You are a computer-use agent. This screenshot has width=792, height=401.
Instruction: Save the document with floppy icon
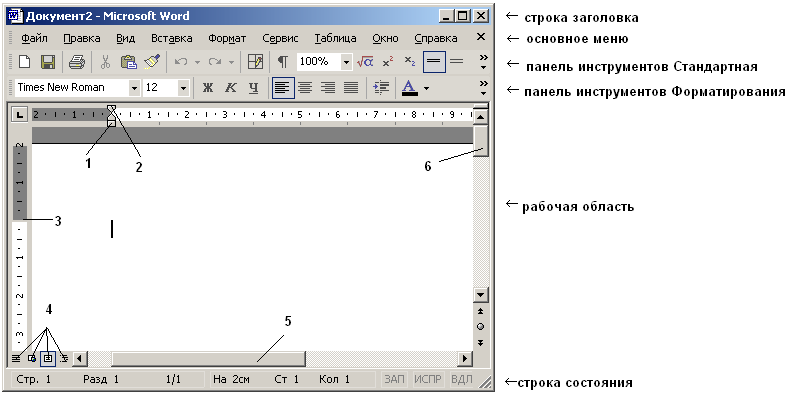point(47,62)
